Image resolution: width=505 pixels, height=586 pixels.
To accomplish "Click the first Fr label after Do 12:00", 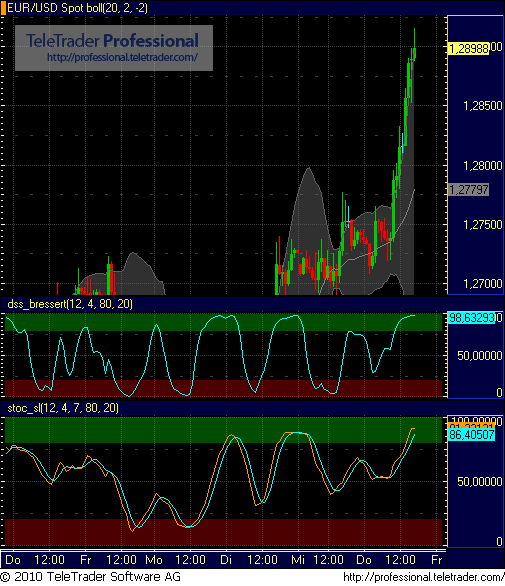I will point(86,560).
